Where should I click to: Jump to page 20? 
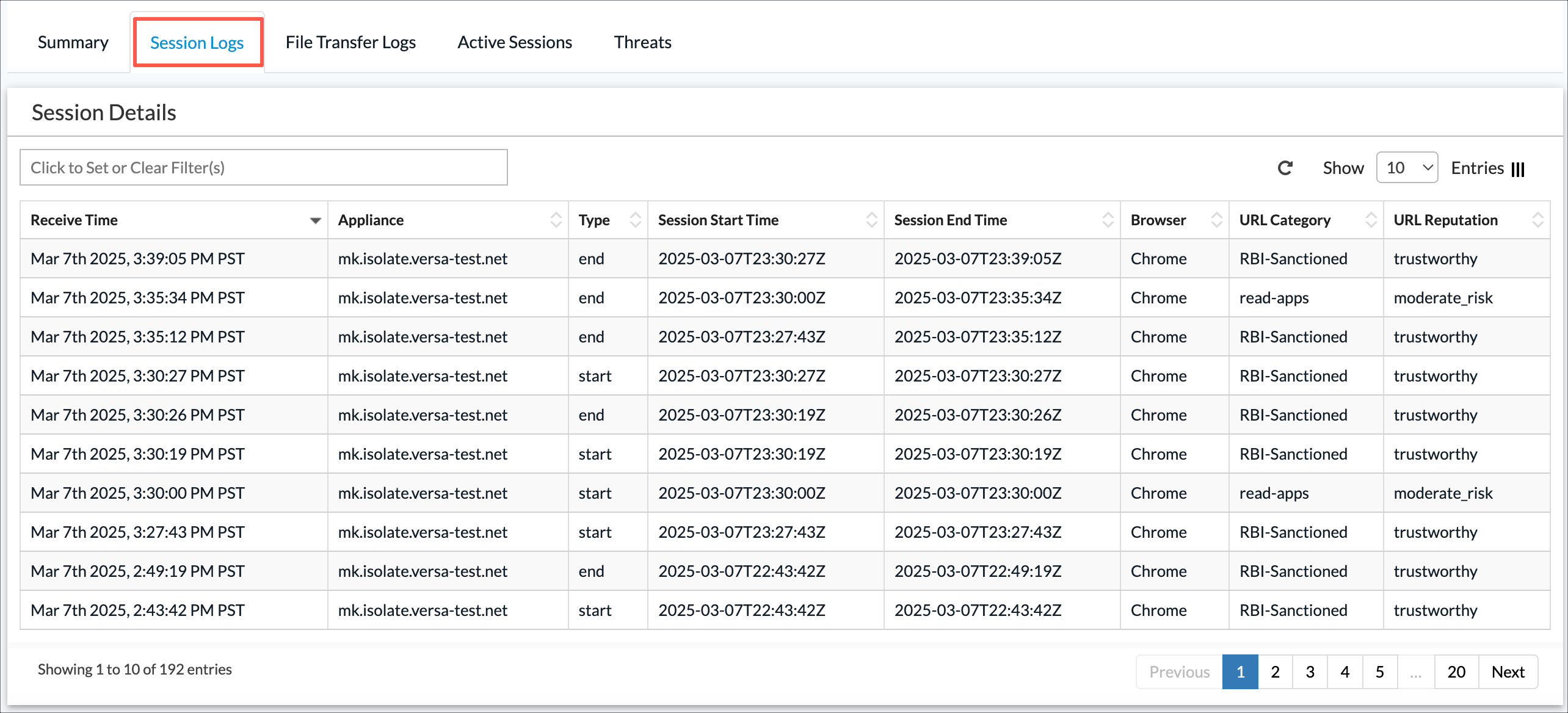coord(1456,671)
